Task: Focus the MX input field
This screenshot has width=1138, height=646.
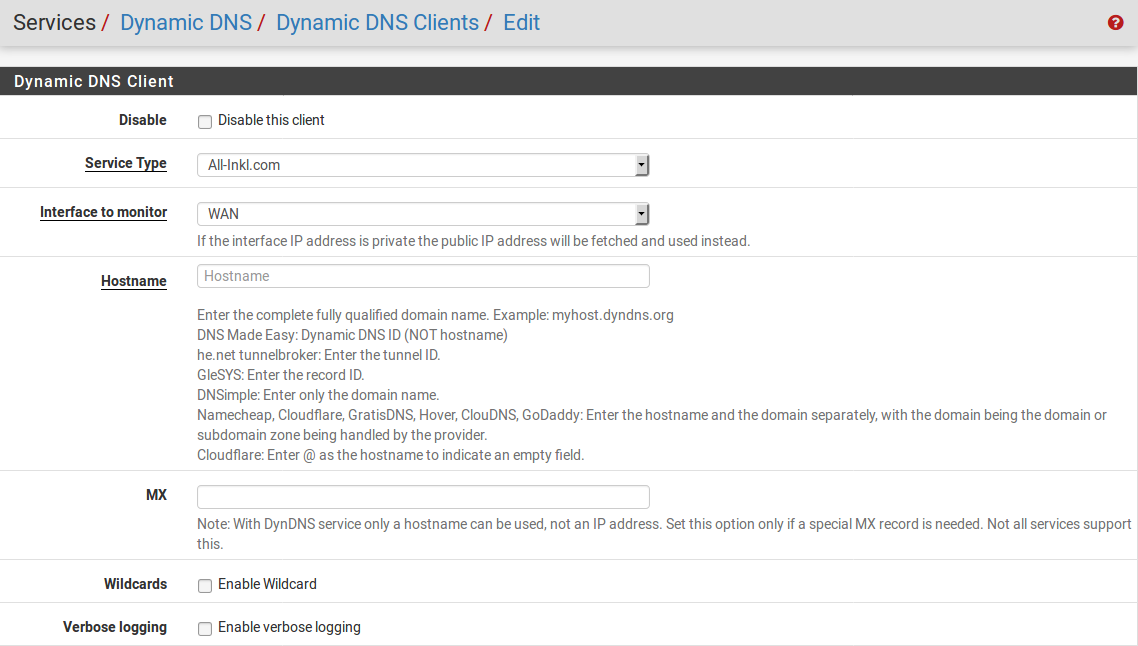Action: [x=423, y=496]
